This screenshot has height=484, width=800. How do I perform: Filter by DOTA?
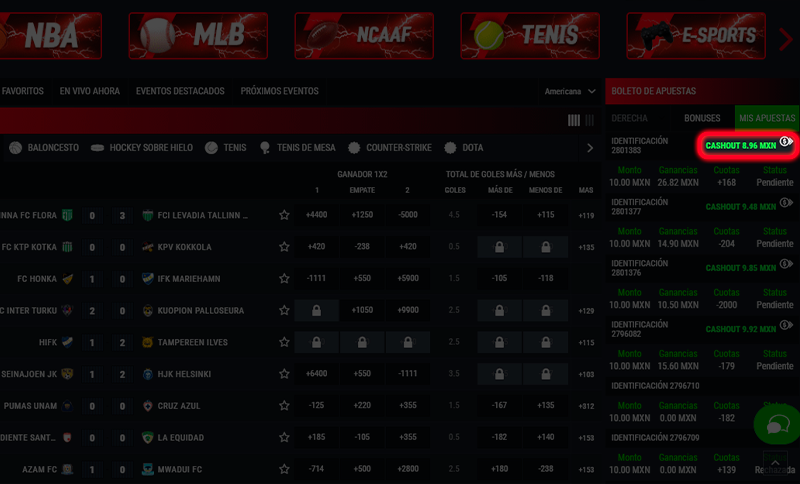[464, 148]
